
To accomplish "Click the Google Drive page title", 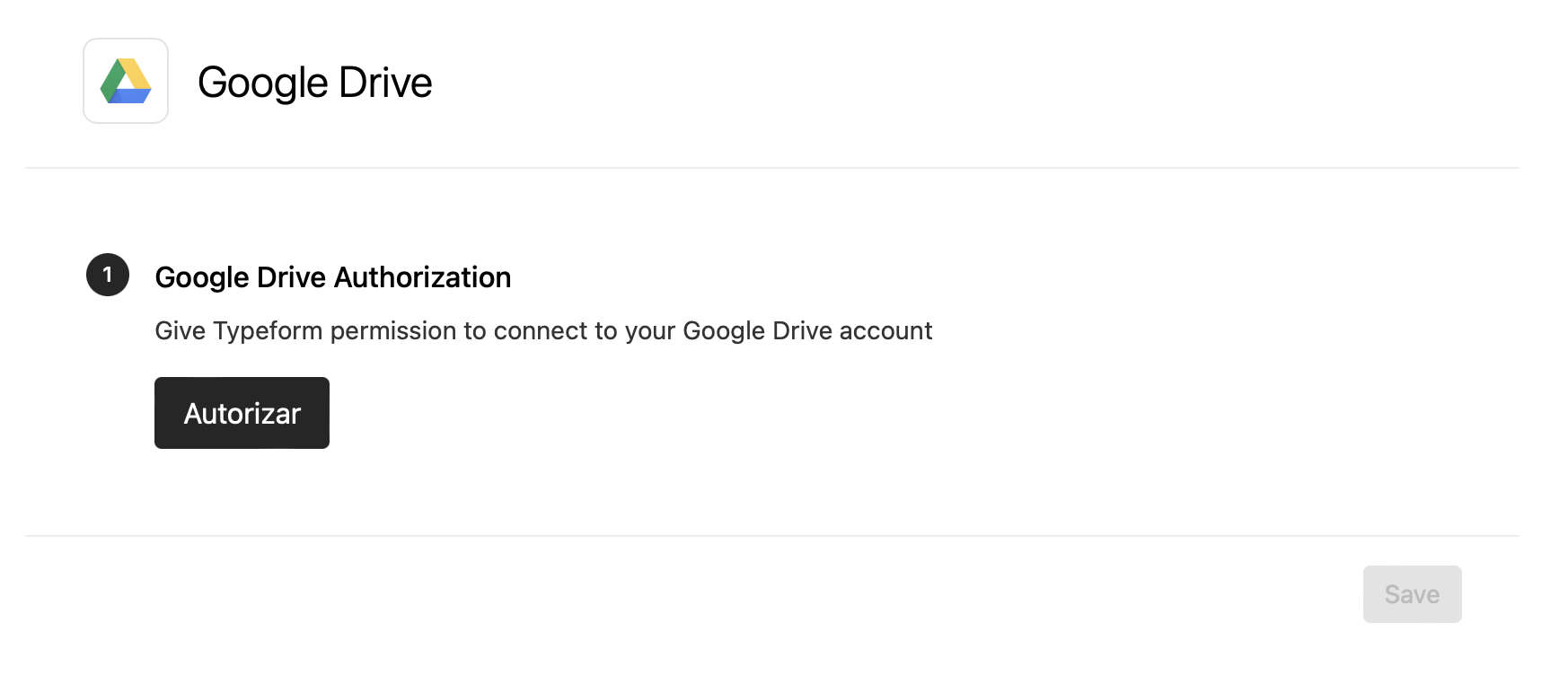I will point(315,82).
